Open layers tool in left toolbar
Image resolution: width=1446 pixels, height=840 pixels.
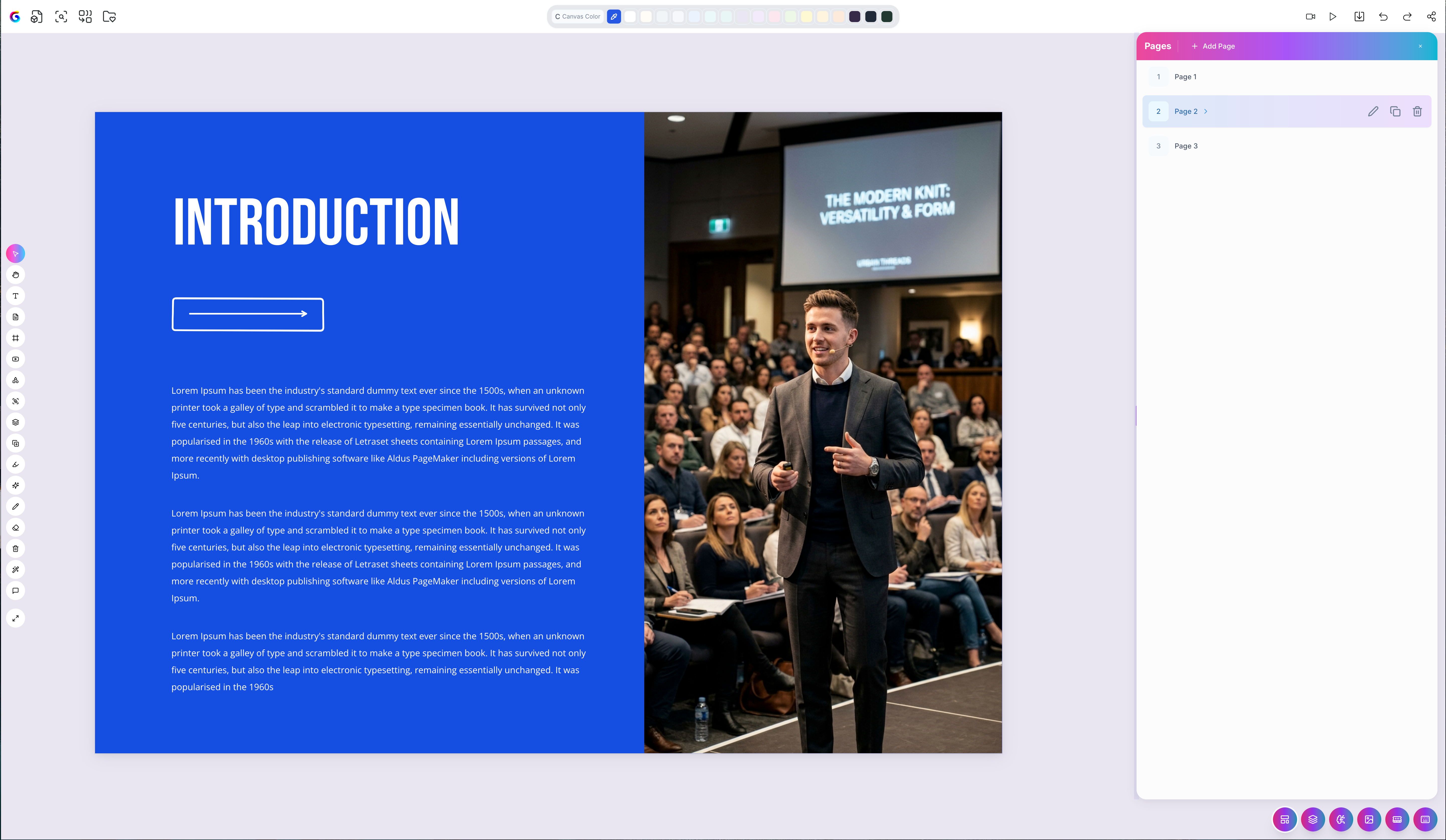[16, 422]
